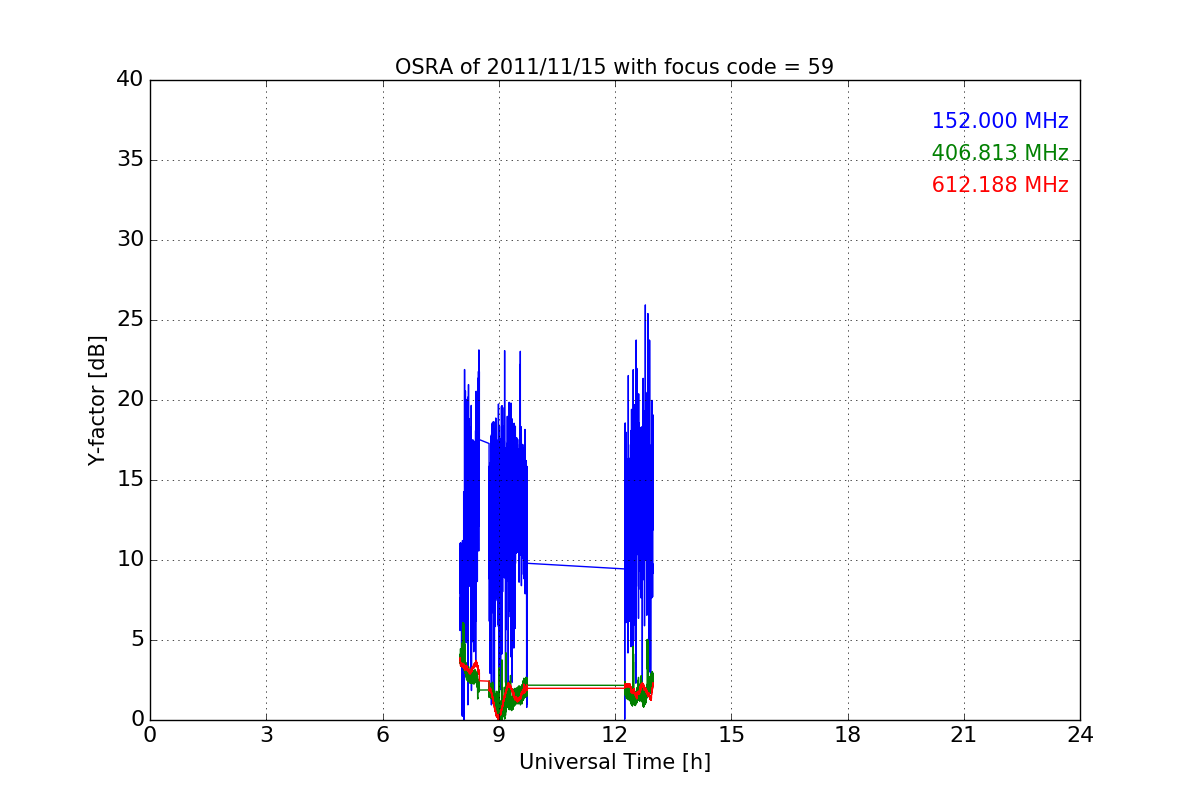Click y-axis tick label 35
1200x800 pixels.
[130, 160]
